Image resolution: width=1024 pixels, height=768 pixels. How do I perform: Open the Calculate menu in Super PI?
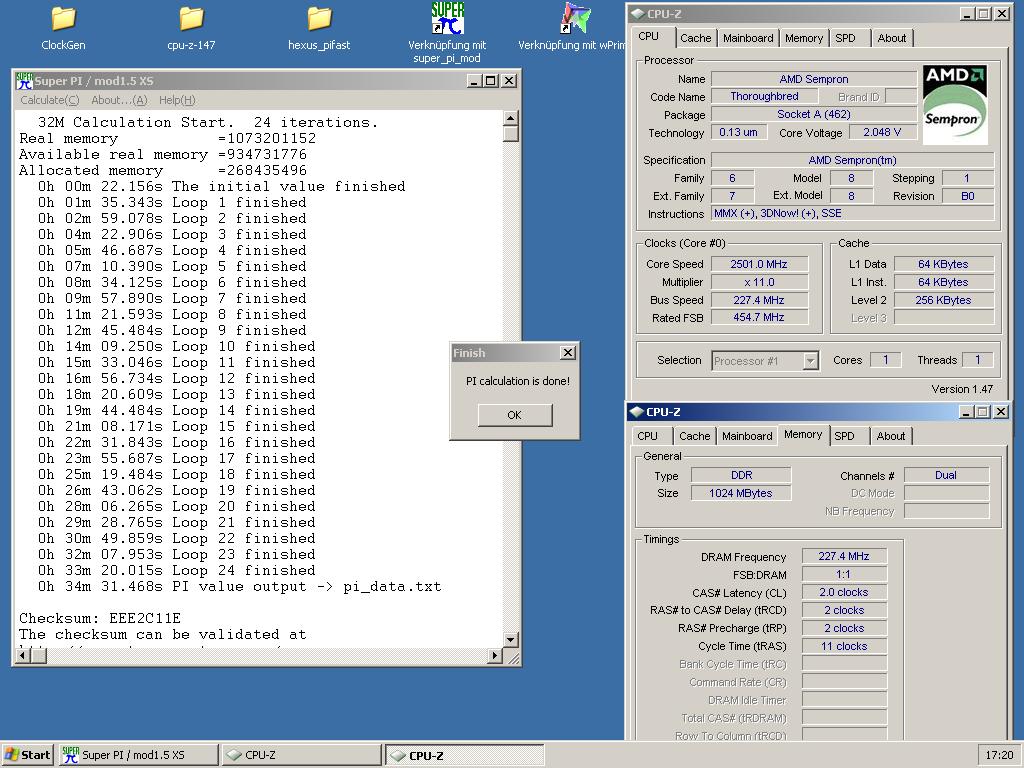(x=50, y=100)
